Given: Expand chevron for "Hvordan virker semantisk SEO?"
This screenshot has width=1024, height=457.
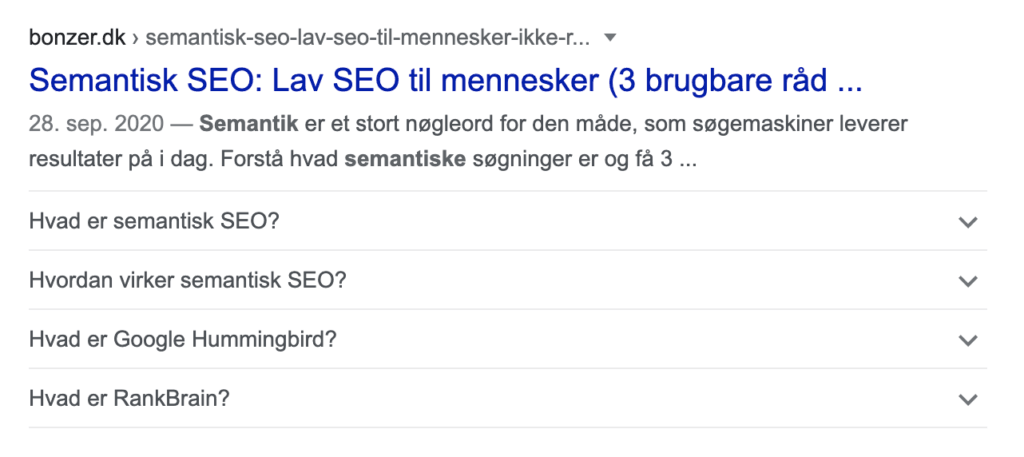Looking at the screenshot, I should (x=967, y=280).
